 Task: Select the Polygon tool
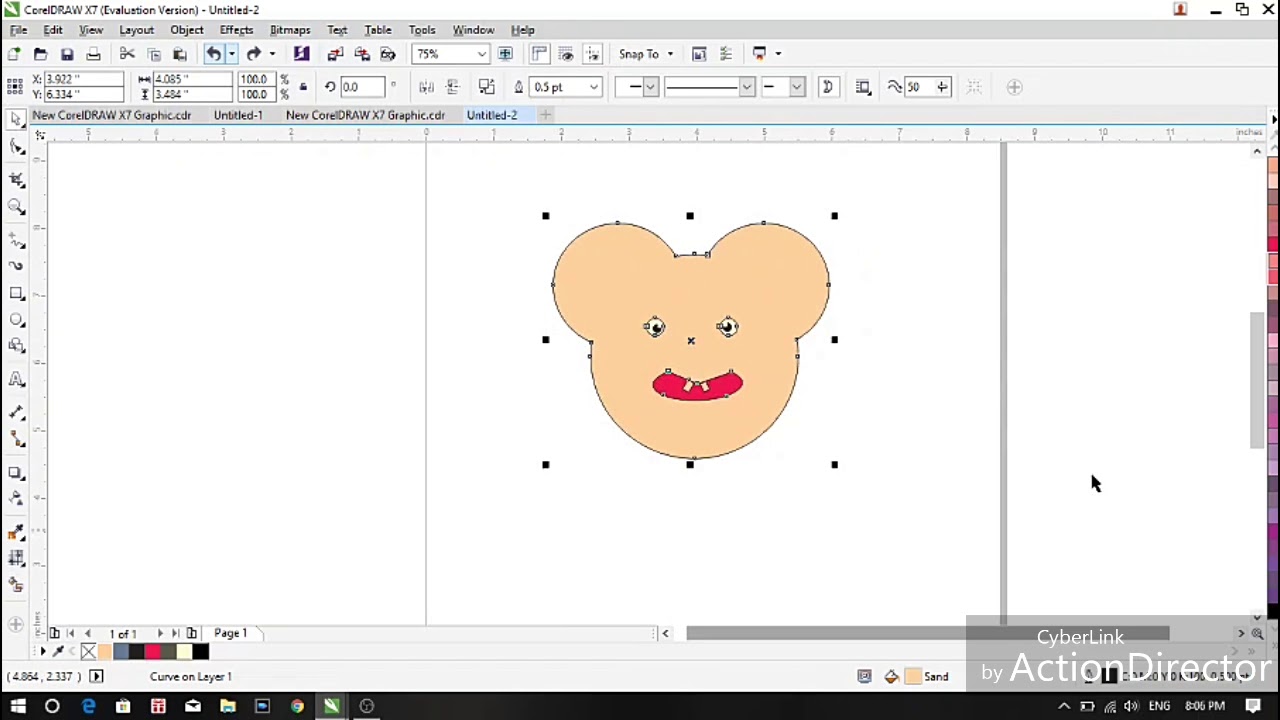(16, 346)
